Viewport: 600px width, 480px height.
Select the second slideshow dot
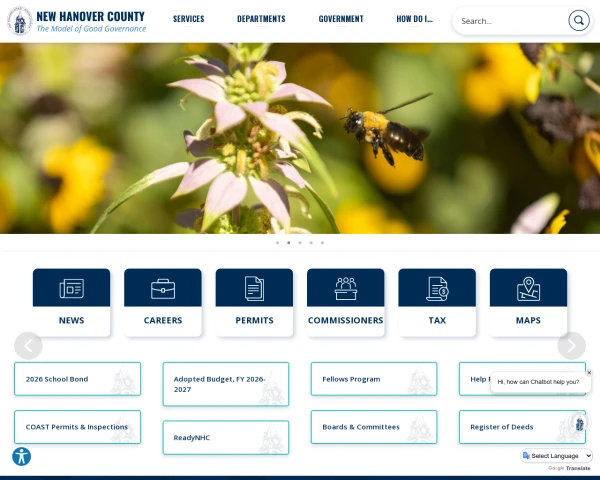[289, 243]
